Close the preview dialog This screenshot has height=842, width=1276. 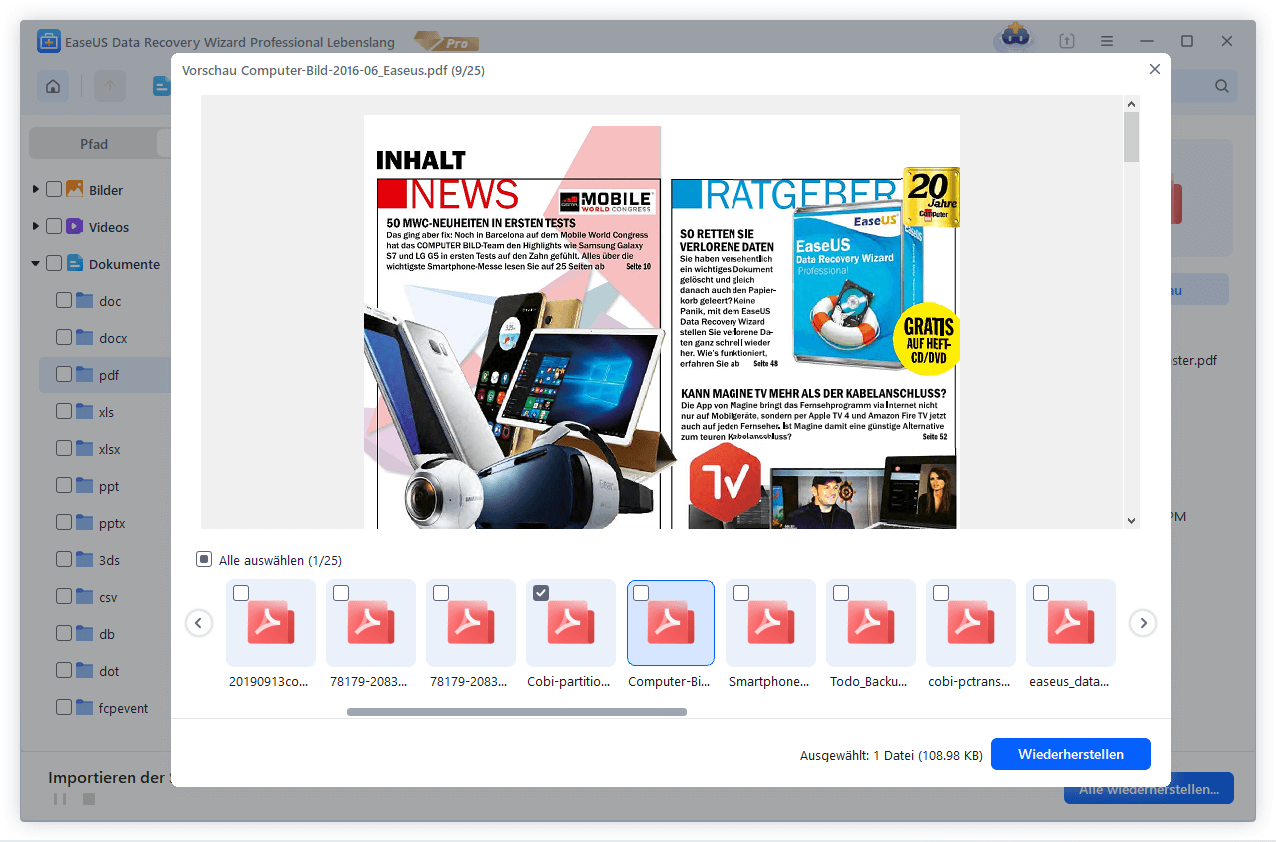(1155, 70)
